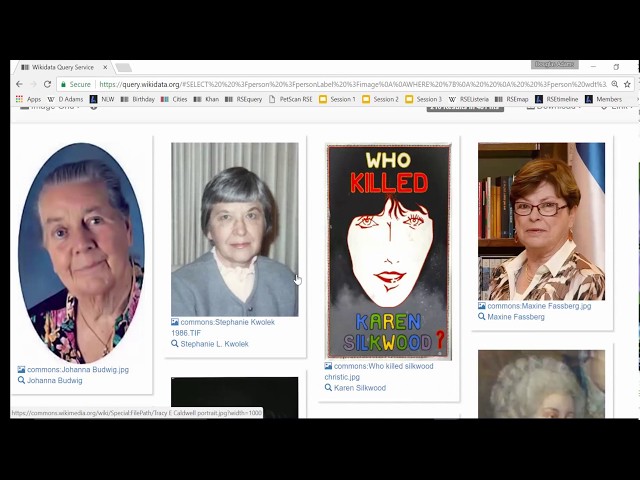Click the address bar URL
The image size is (640, 480).
coord(353,84)
